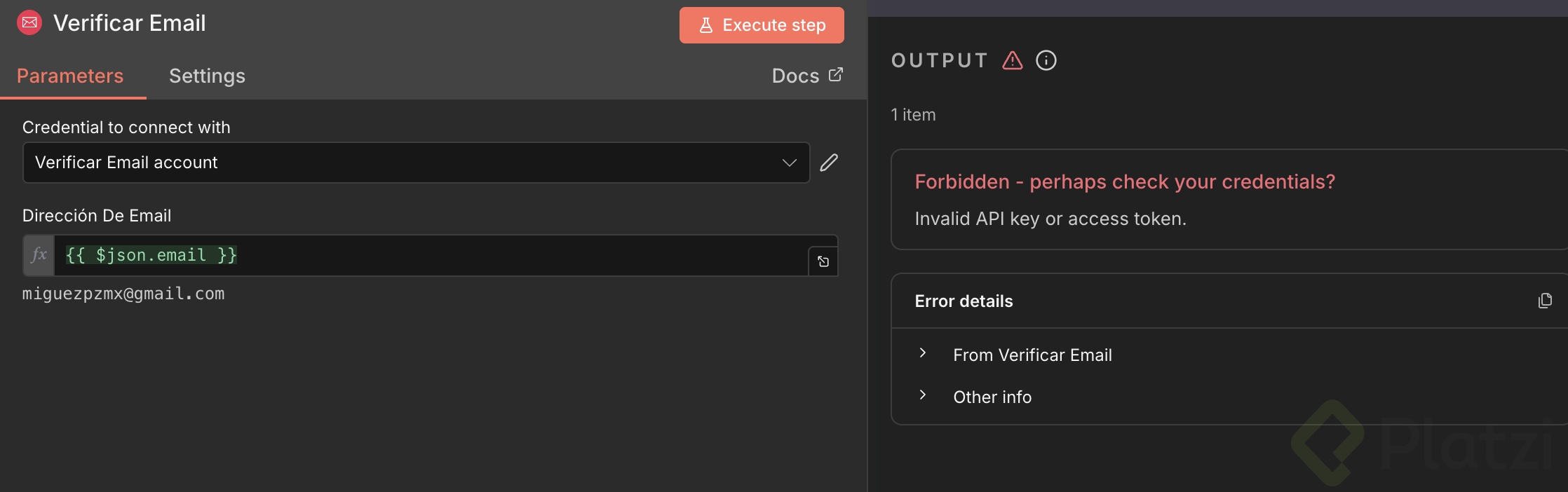1568x492 pixels.
Task: Open the Settings tab
Action: (207, 76)
